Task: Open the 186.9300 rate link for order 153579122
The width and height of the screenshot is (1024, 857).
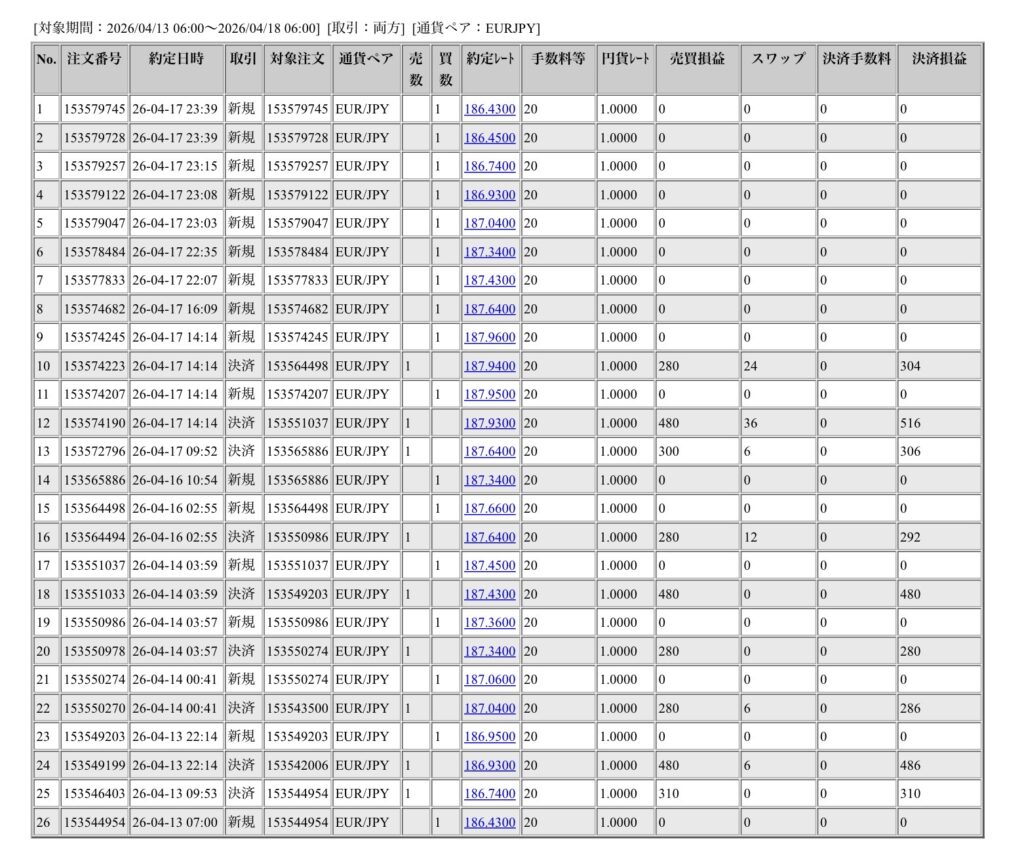Action: pos(490,194)
